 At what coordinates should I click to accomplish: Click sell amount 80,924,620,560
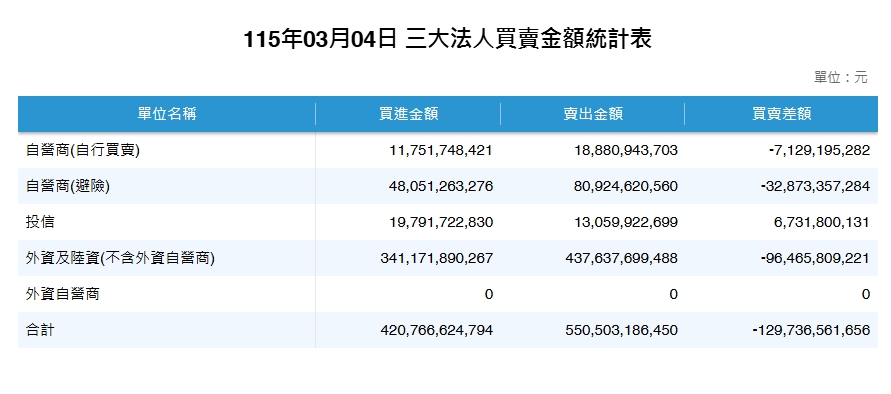[626, 186]
